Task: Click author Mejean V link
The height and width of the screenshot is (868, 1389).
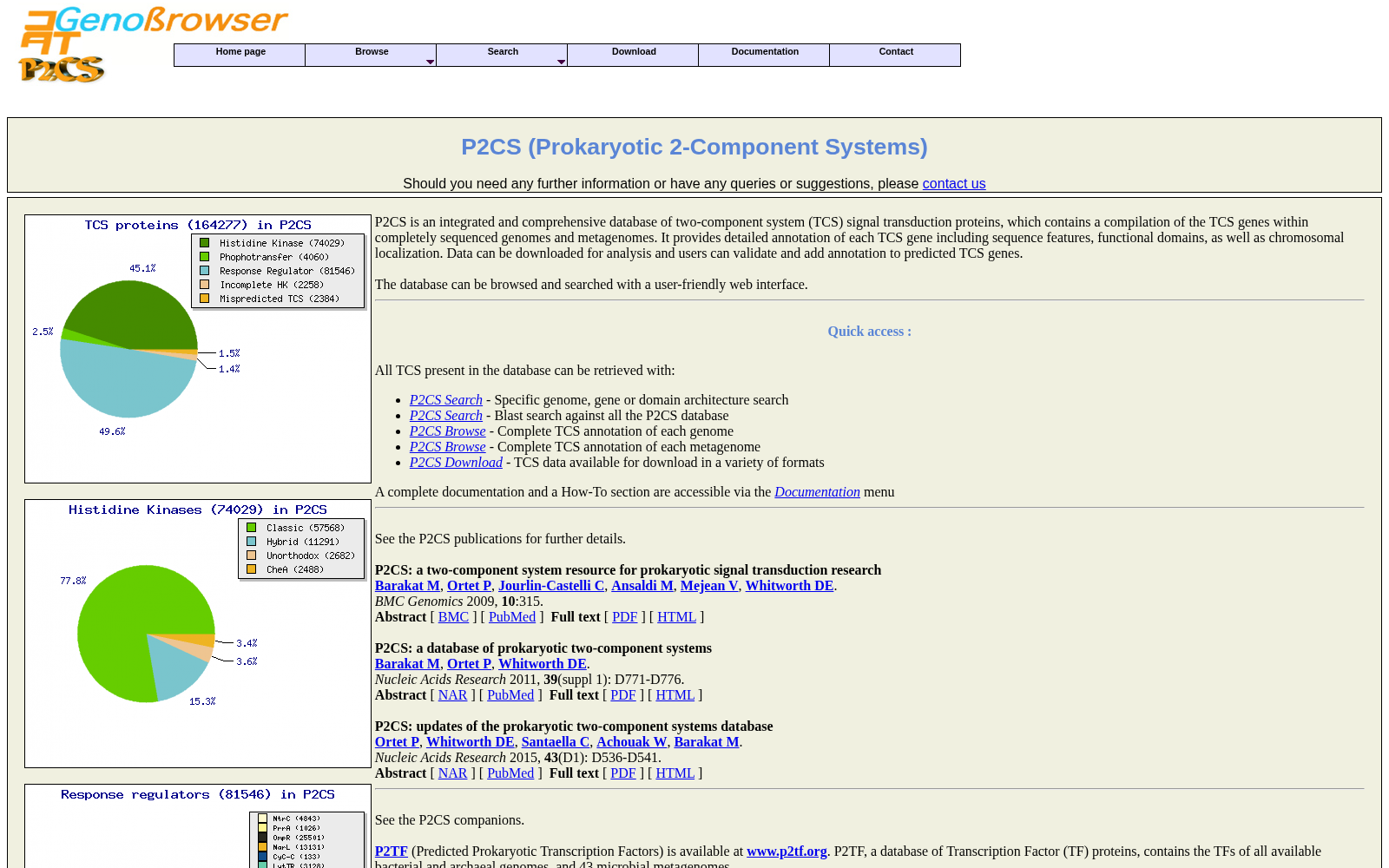Action: point(709,586)
